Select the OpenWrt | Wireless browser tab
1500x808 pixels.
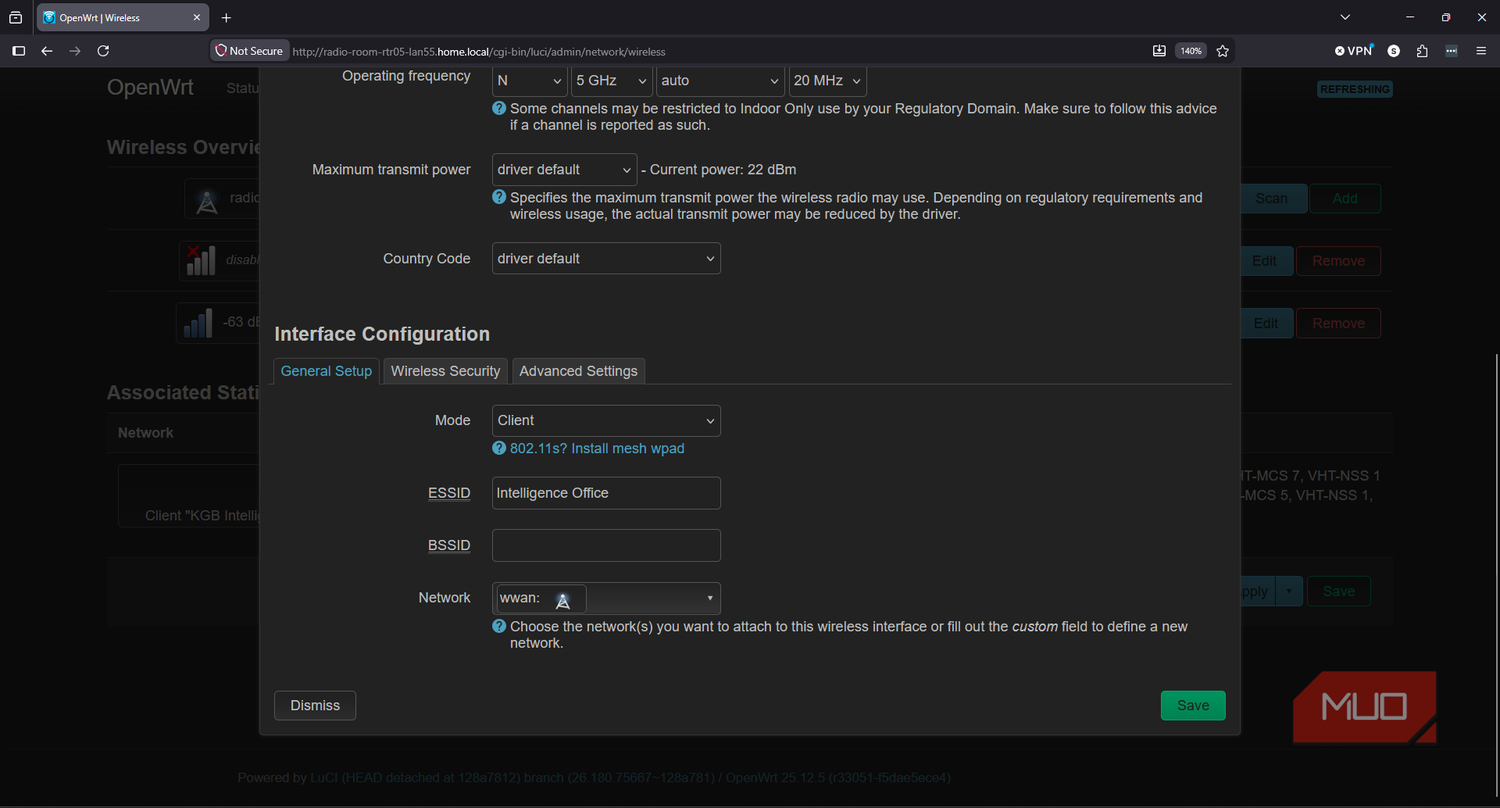coord(122,18)
